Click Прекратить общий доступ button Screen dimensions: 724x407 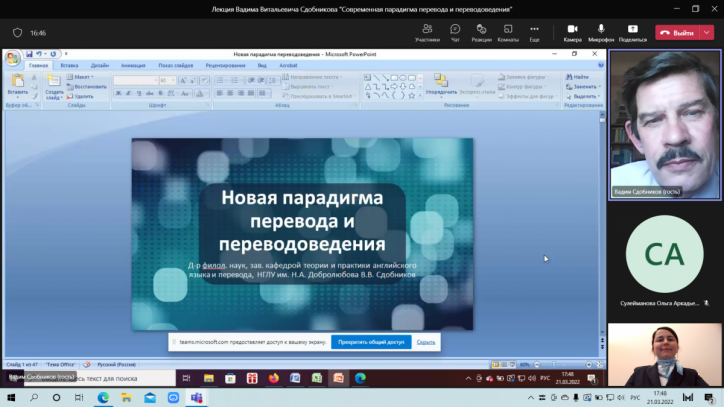[x=371, y=342]
